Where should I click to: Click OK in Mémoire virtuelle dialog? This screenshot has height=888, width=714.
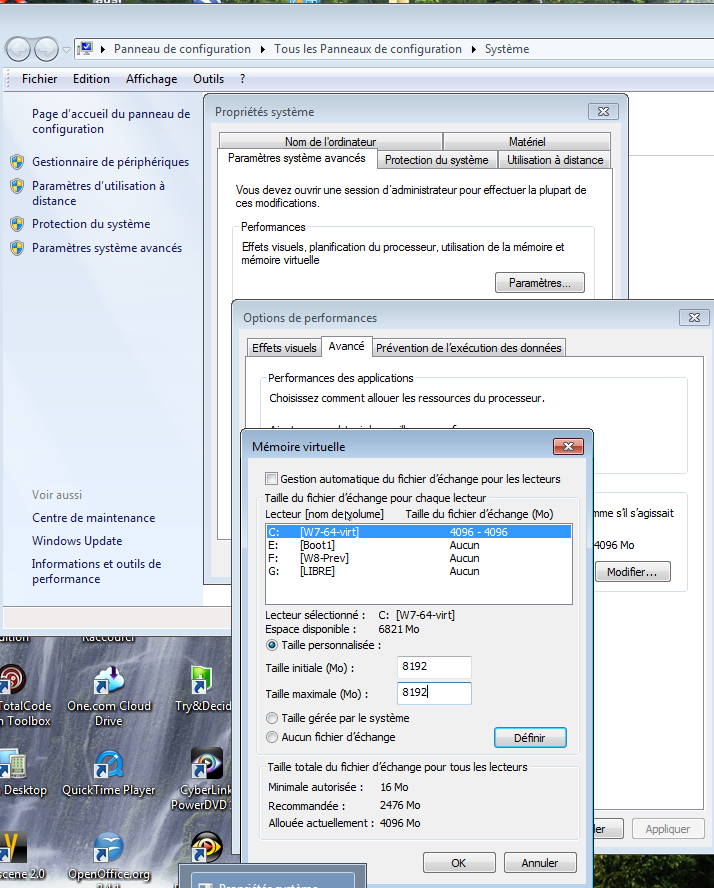459,863
